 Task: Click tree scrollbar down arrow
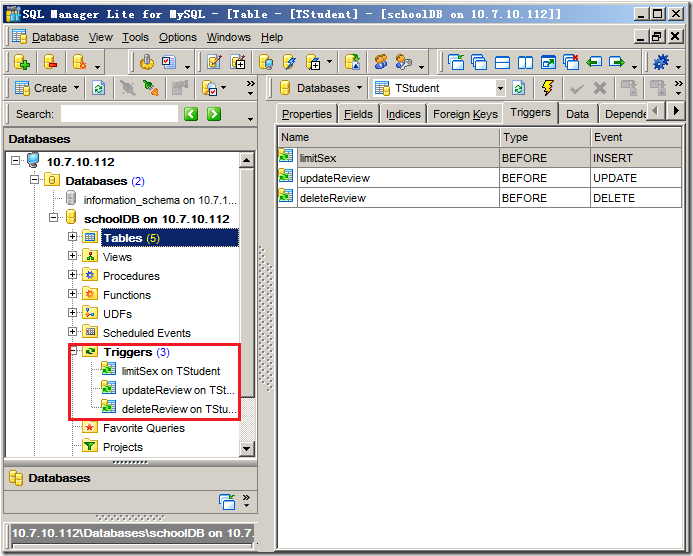[247, 449]
